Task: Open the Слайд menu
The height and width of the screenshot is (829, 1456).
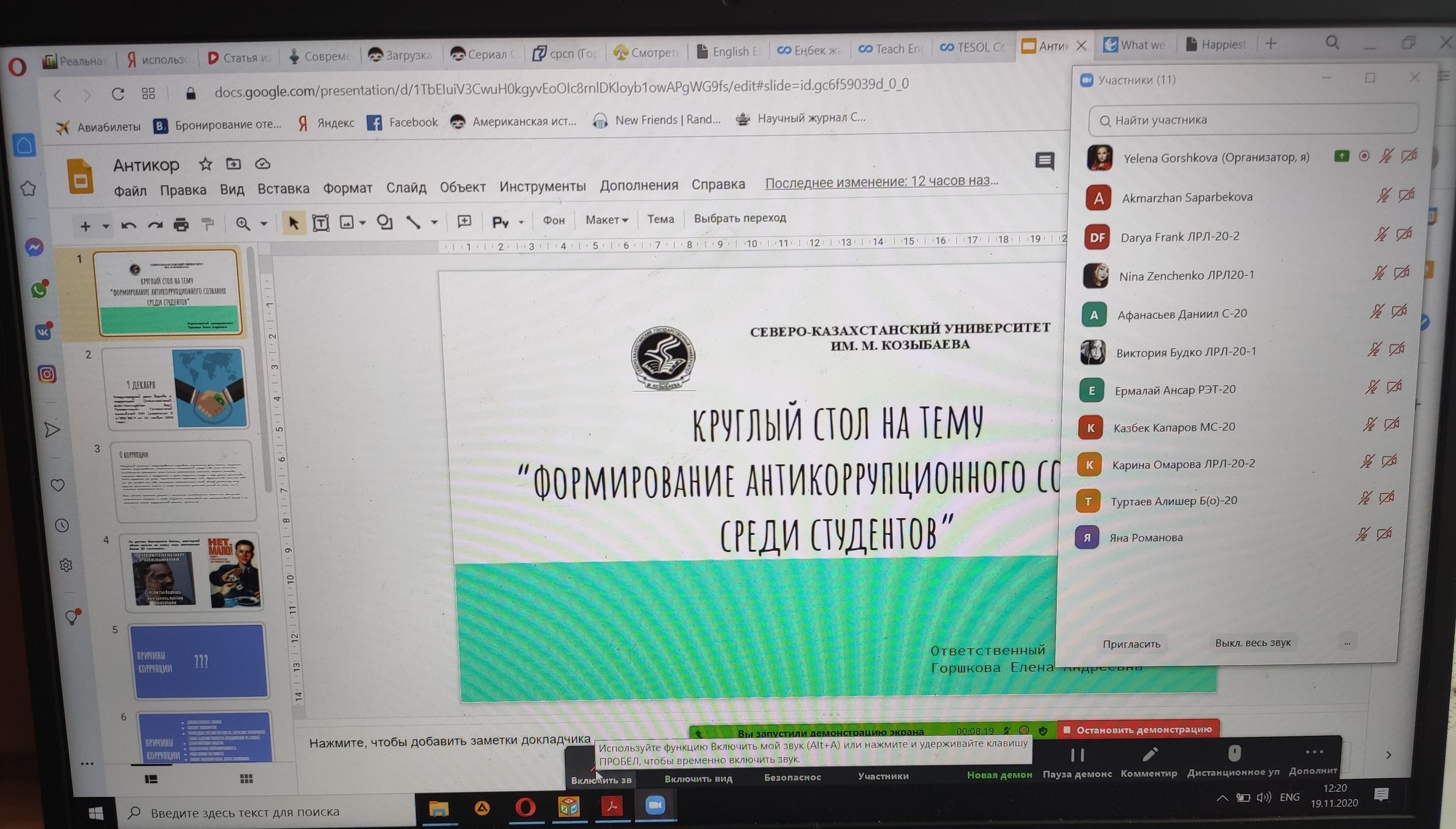Action: [x=406, y=188]
